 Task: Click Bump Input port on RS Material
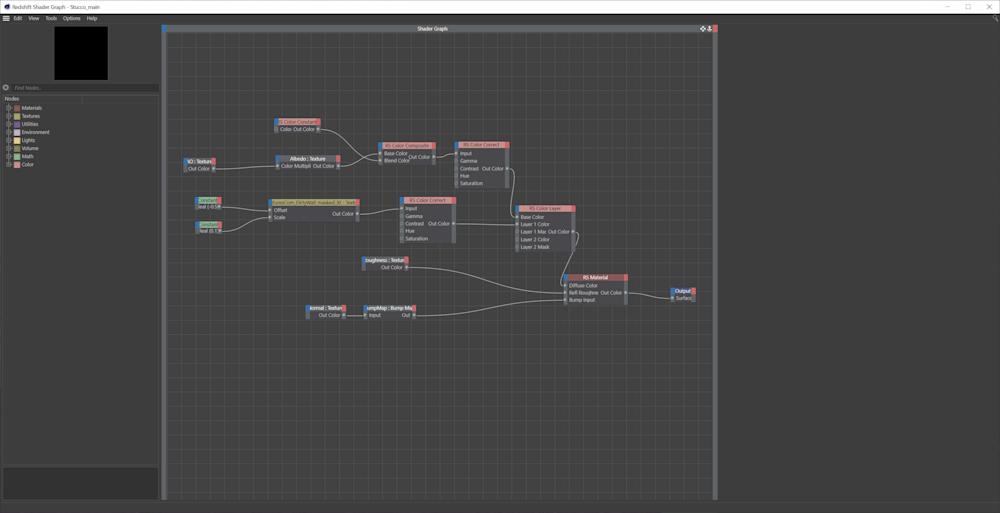point(565,300)
